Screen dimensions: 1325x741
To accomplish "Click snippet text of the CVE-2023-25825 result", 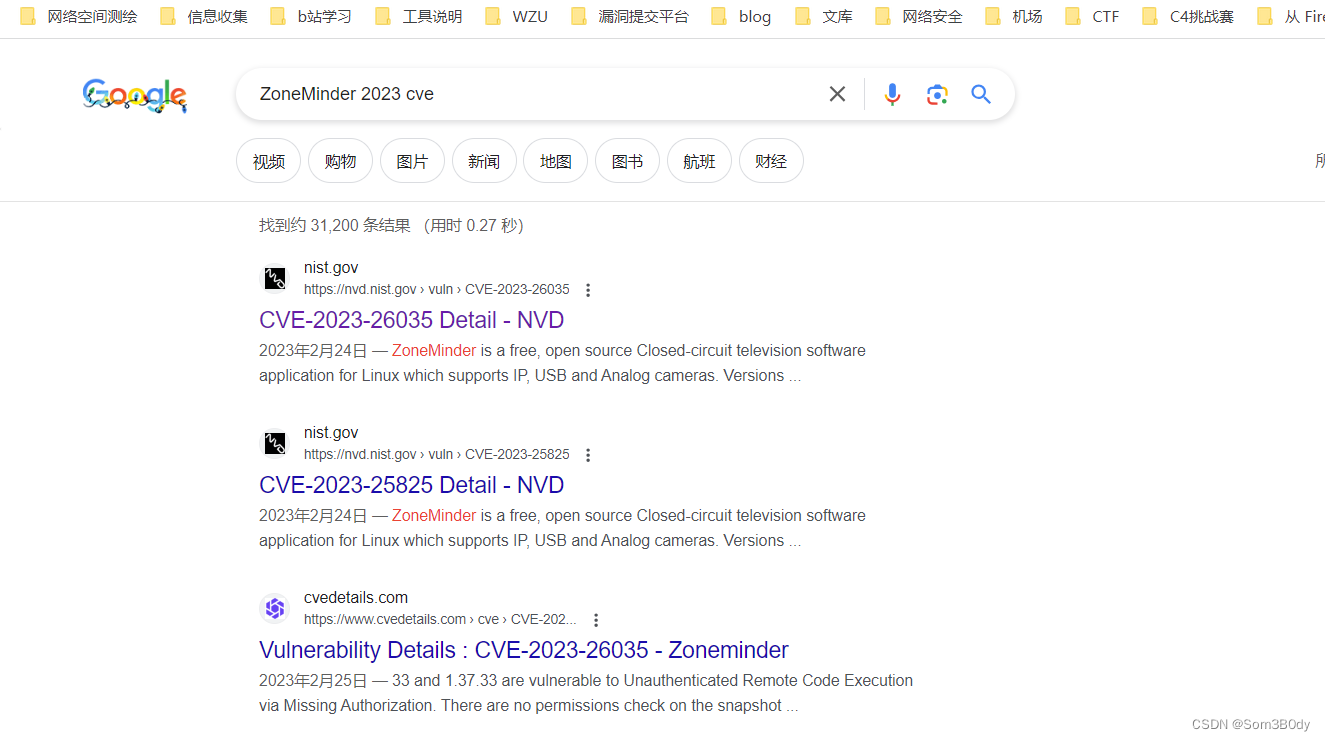I will [562, 528].
